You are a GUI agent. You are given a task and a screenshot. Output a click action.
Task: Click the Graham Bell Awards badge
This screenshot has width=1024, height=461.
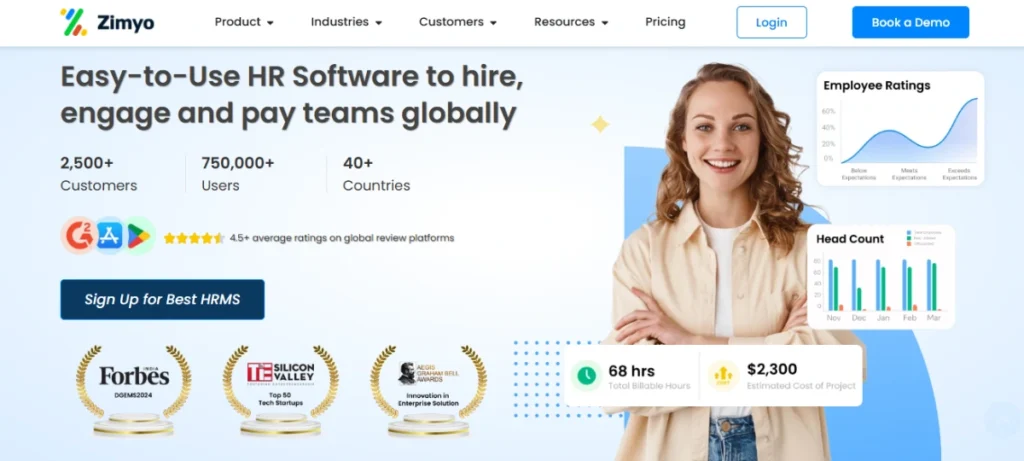click(x=428, y=390)
